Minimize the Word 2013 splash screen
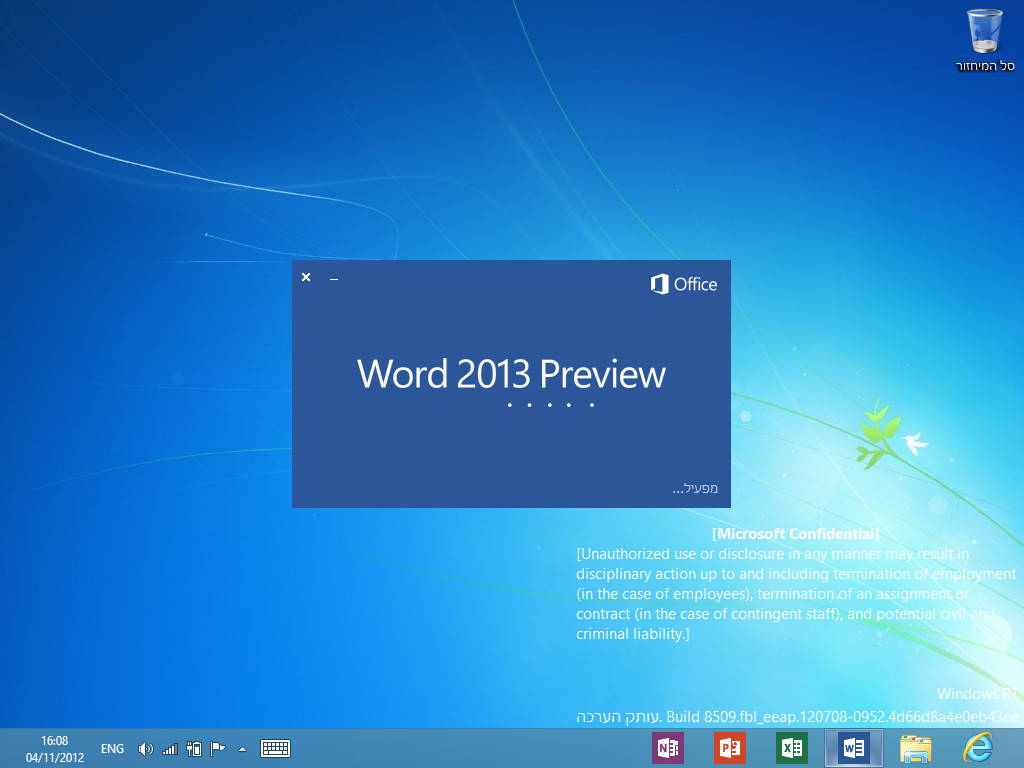The height and width of the screenshot is (768, 1024). click(x=334, y=278)
